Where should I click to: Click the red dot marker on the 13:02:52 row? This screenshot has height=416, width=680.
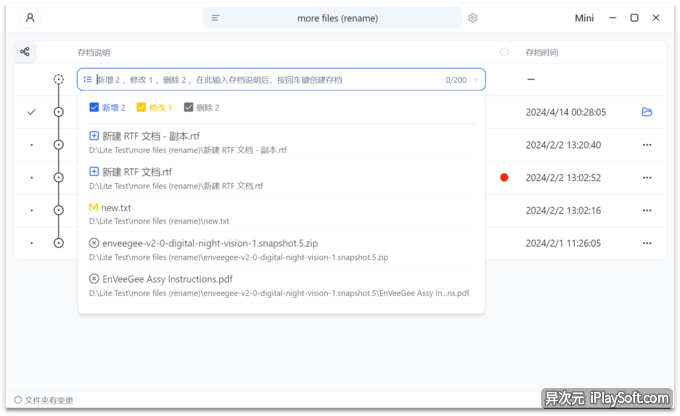(504, 177)
